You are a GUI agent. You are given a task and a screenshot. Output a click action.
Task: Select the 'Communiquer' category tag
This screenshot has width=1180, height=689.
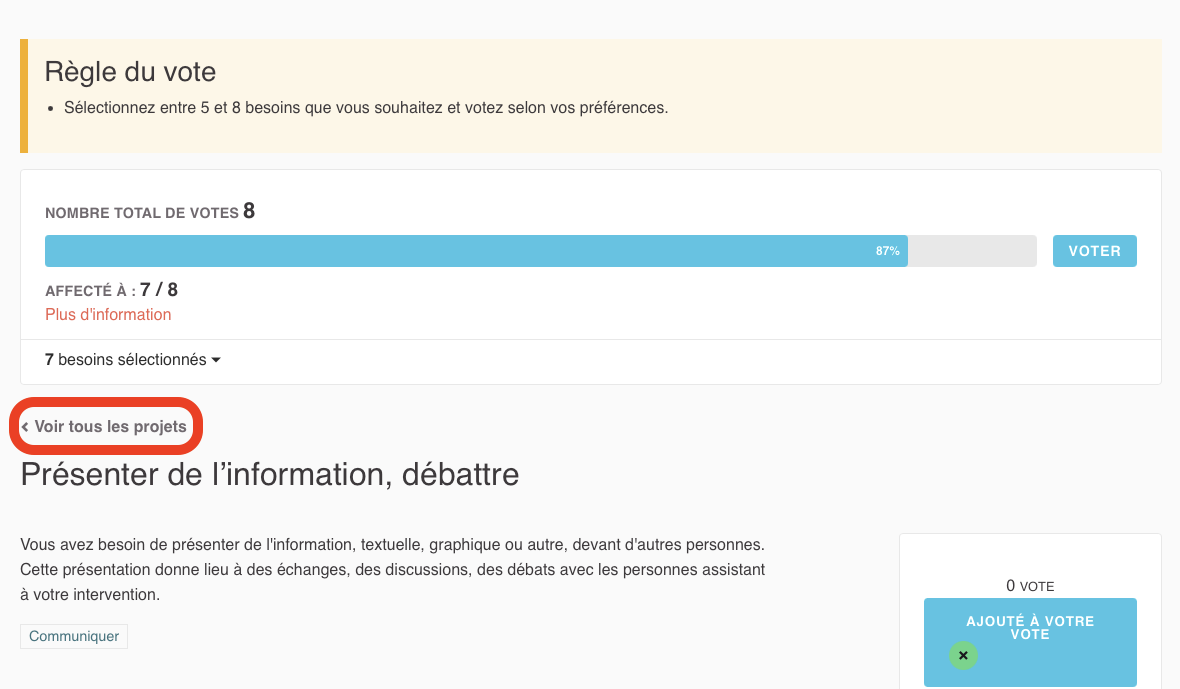(73, 636)
